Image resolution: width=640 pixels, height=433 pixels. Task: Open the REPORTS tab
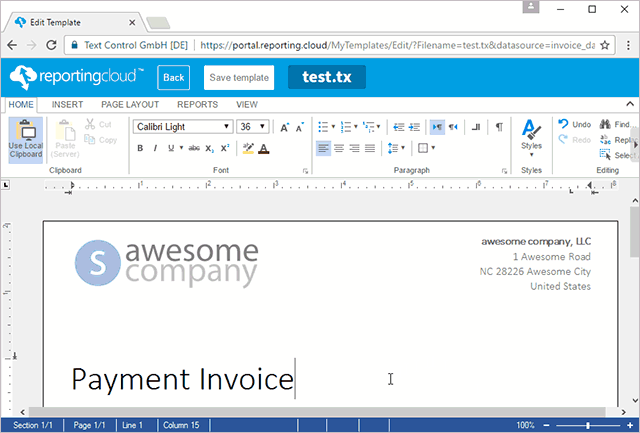click(x=198, y=105)
